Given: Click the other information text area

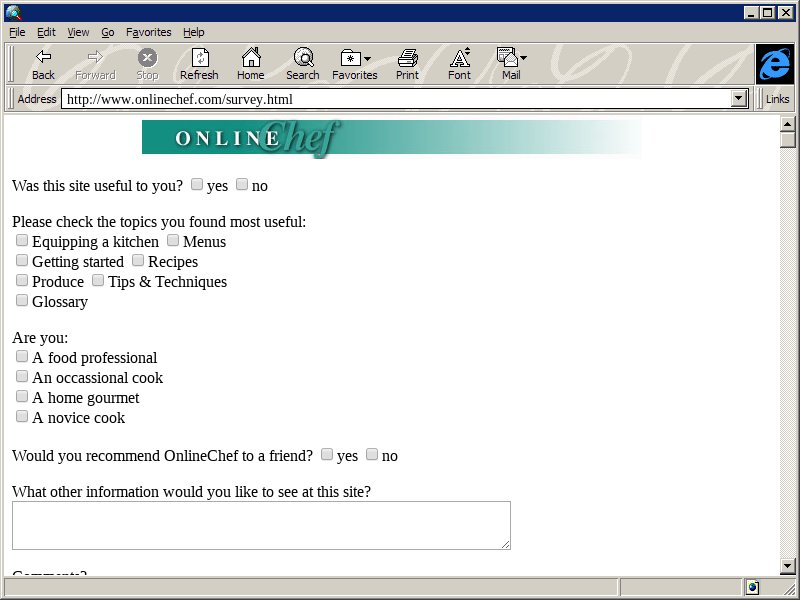Looking at the screenshot, I should coord(260,525).
